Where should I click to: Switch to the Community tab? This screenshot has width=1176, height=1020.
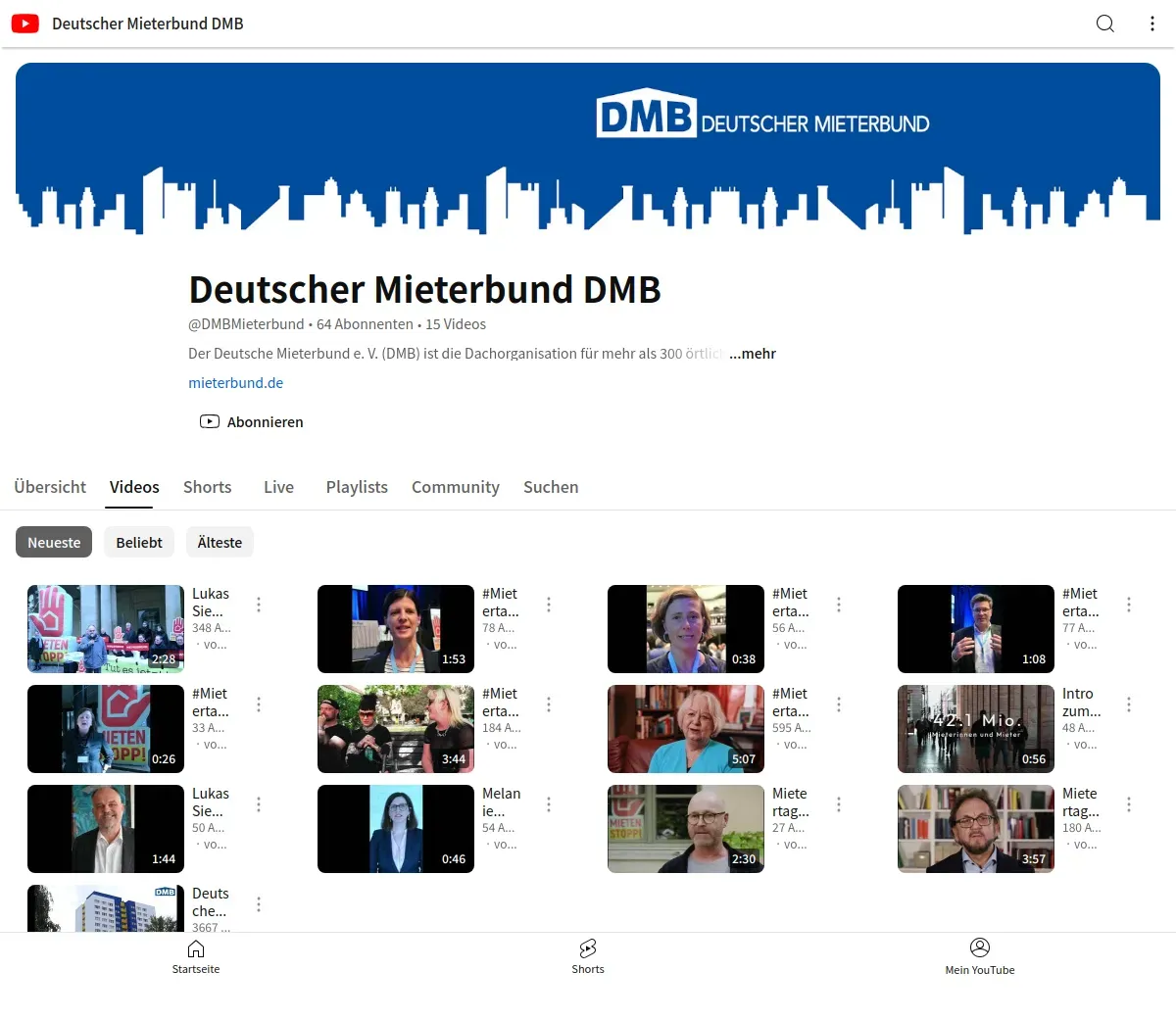click(455, 487)
